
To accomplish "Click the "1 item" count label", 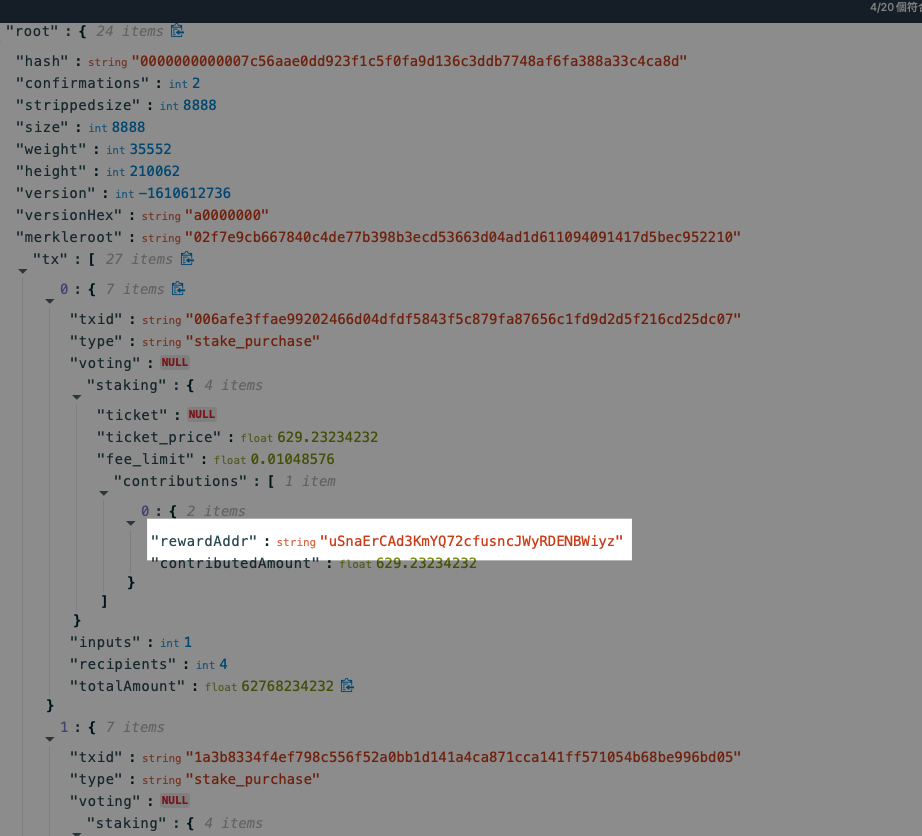I will (x=310, y=481).
